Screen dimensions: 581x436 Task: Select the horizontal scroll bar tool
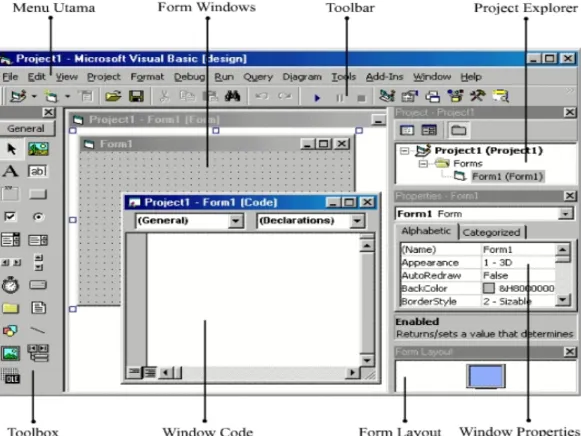(11, 263)
